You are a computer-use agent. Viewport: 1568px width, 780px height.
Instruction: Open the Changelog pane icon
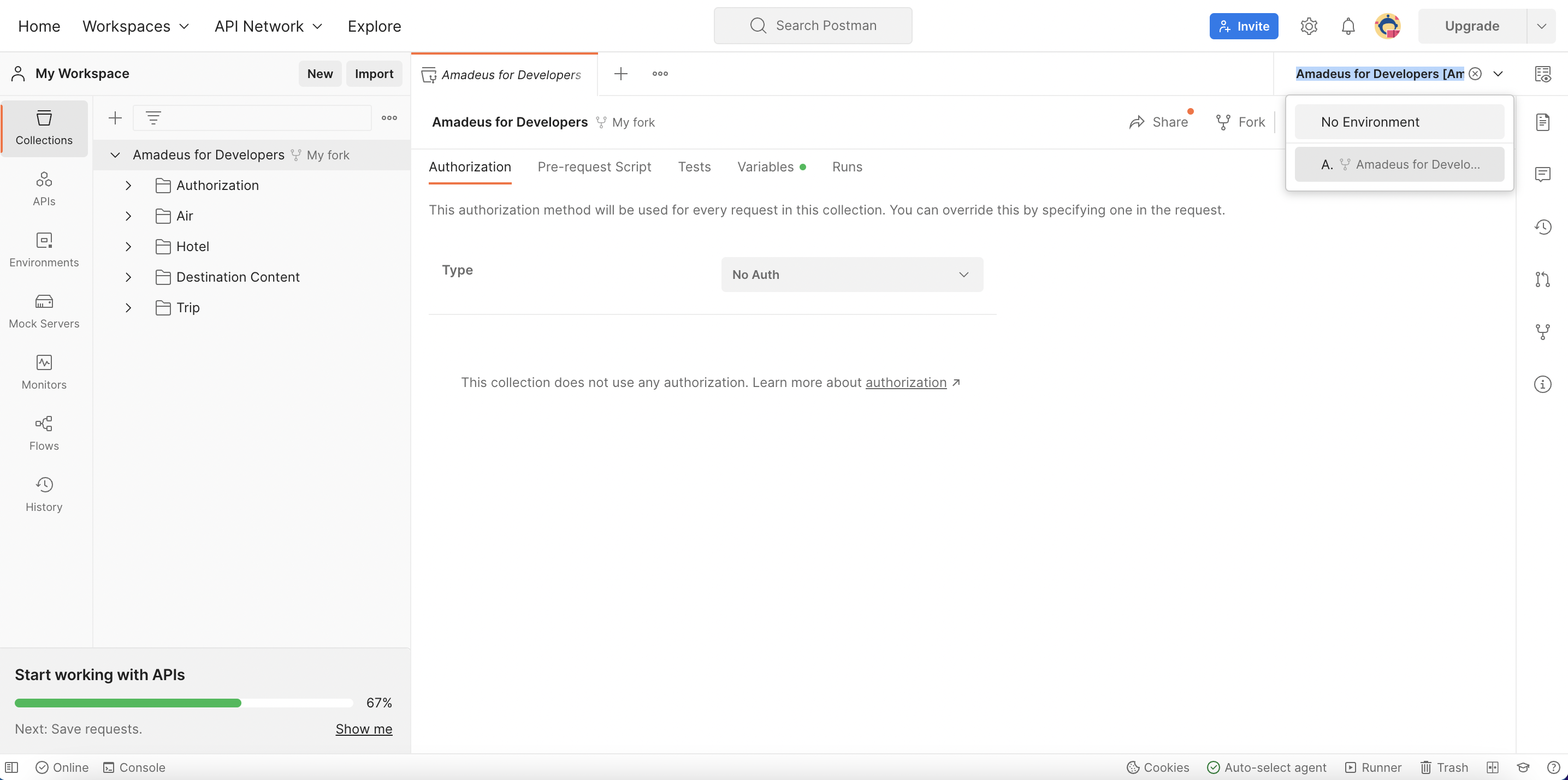click(1543, 227)
